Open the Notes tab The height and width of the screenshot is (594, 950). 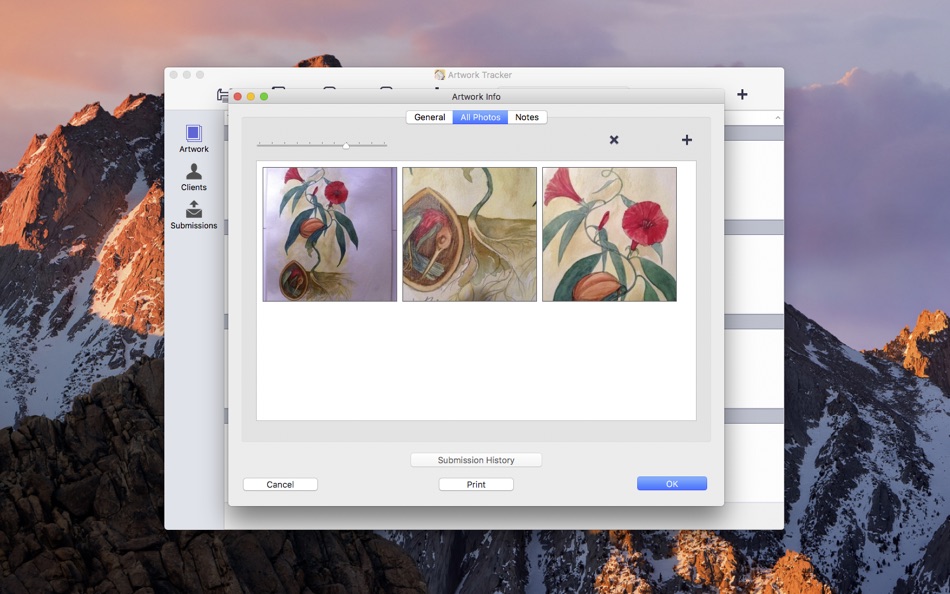click(x=527, y=117)
